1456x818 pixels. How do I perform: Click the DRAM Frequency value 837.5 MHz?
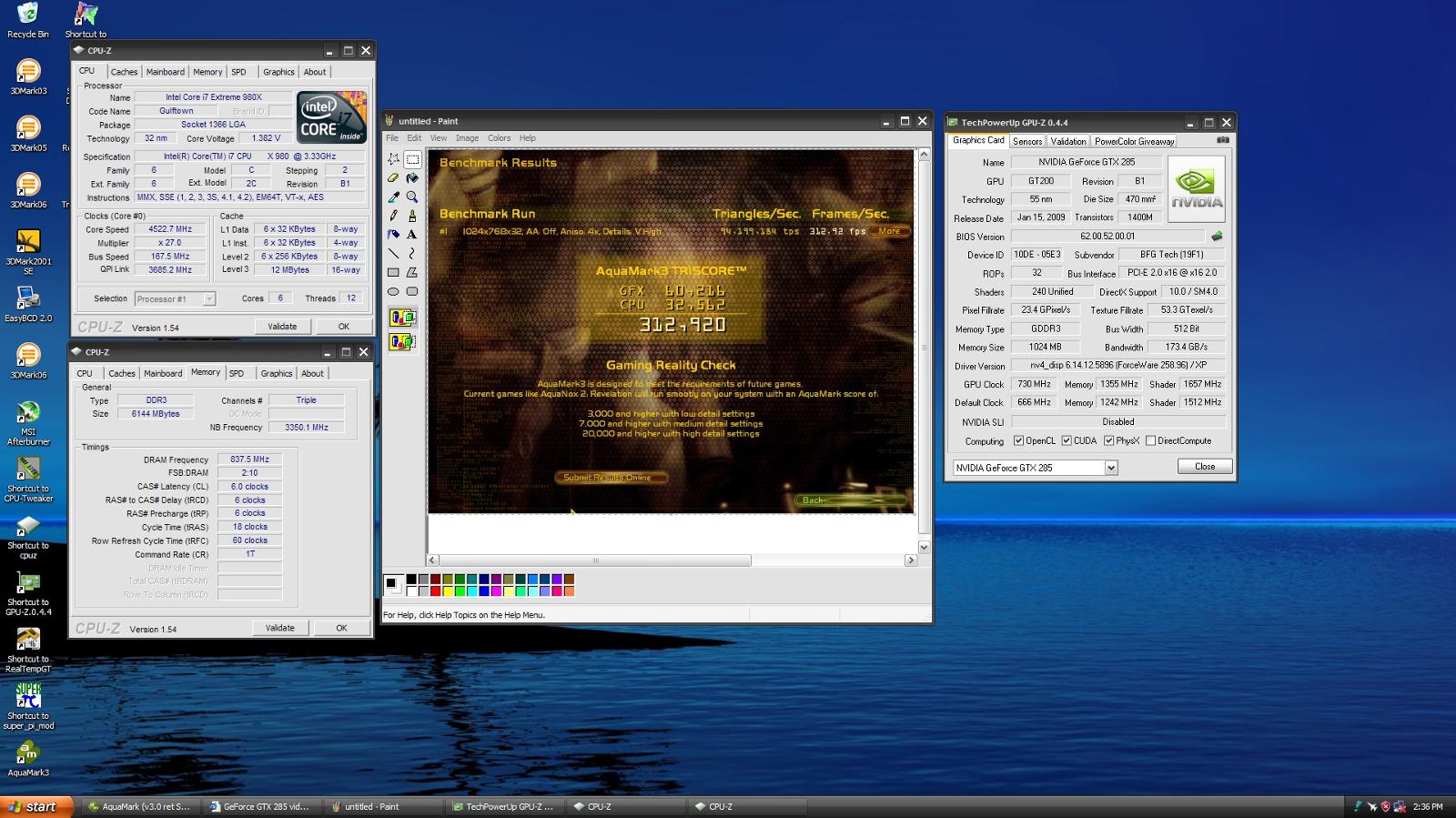tap(250, 459)
